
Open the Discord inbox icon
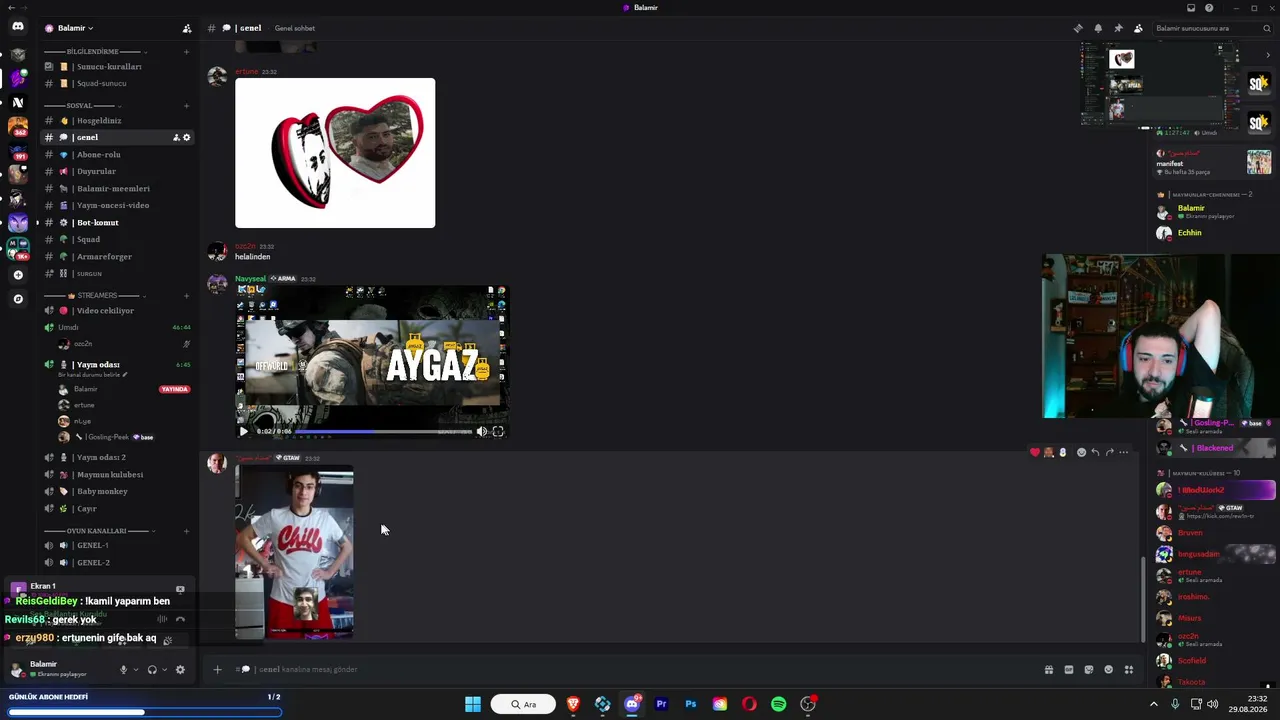[x=1191, y=8]
